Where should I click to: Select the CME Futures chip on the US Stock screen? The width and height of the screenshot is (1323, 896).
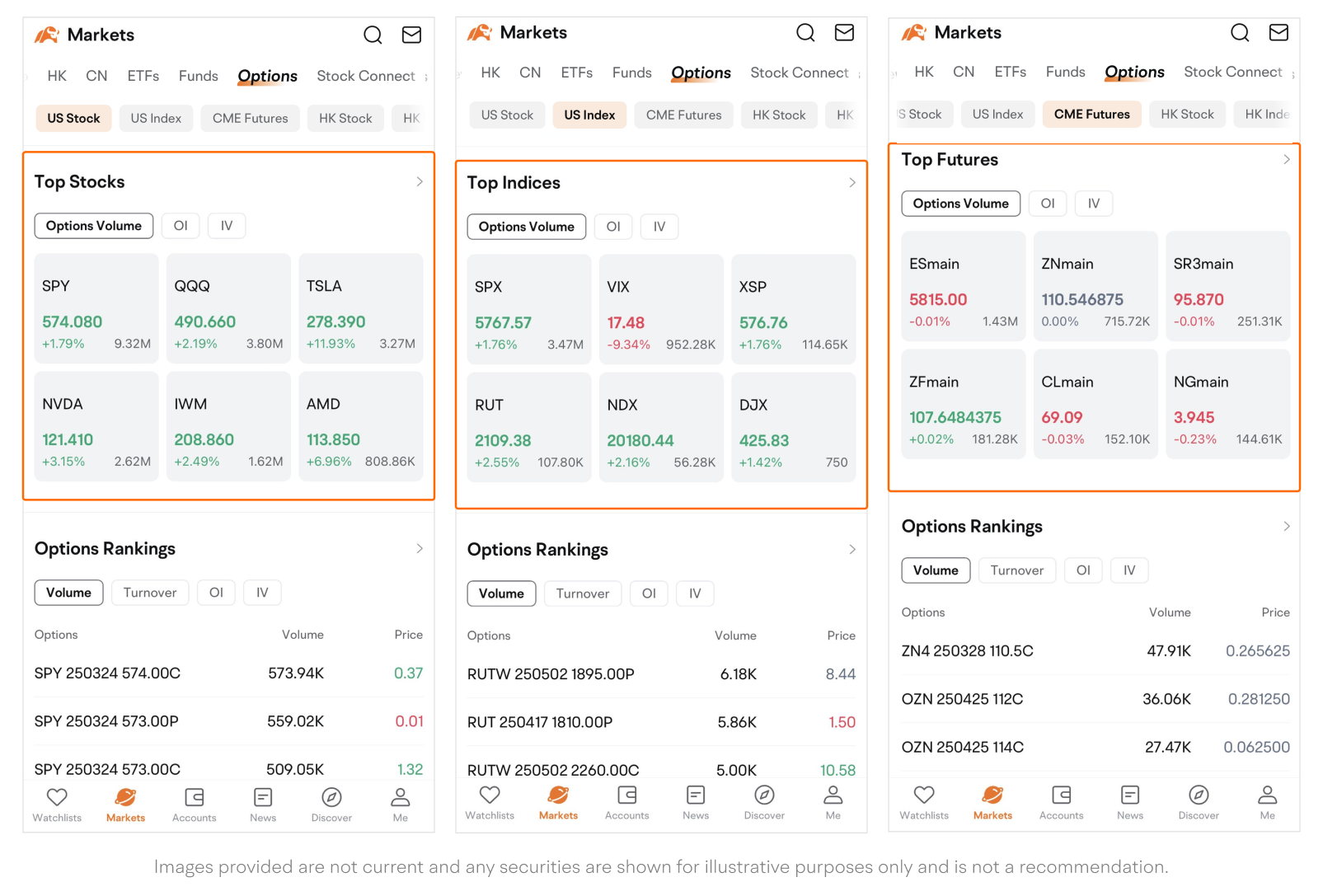coord(250,119)
